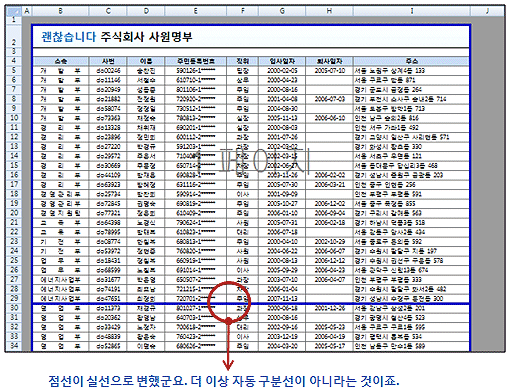Select the 사번 cell in row 5
This screenshot has width=512, height=390.
(x=108, y=71)
